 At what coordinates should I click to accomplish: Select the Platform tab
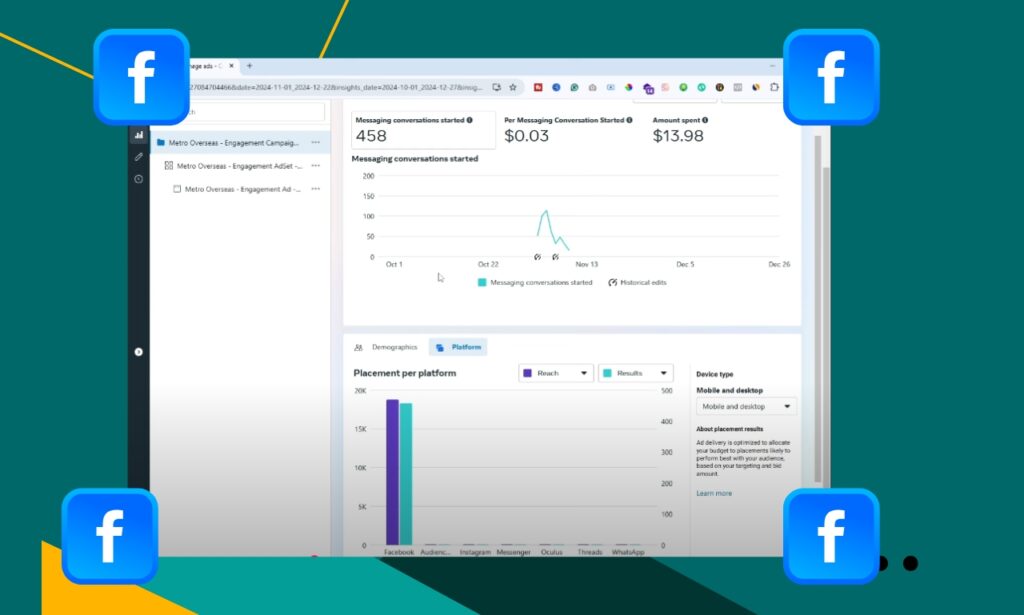459,347
